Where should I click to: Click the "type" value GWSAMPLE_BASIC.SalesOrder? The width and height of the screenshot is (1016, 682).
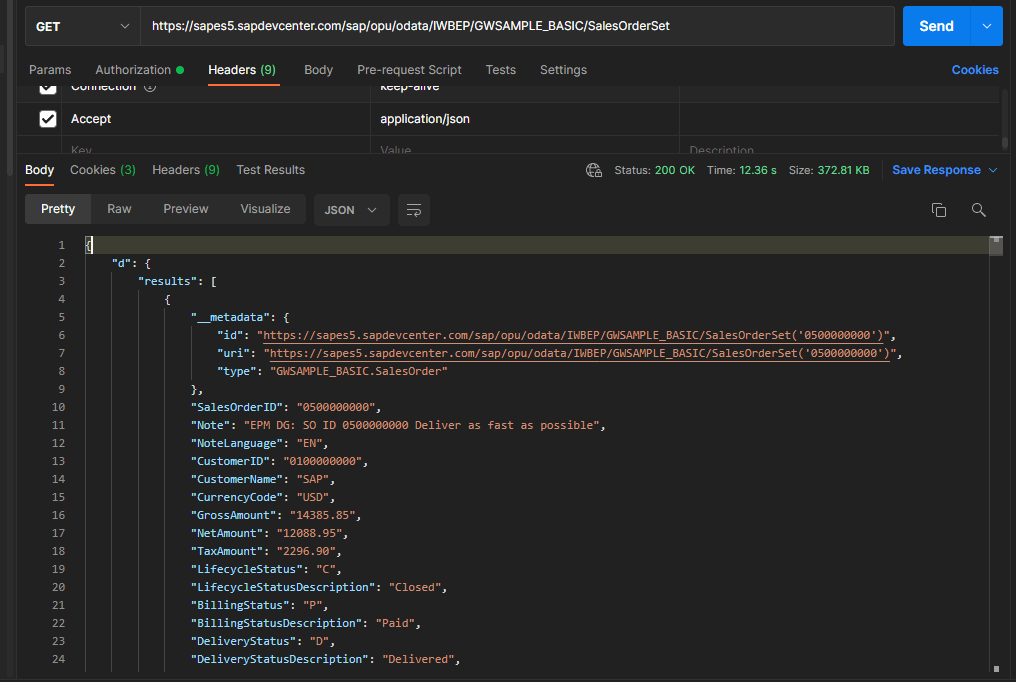pos(358,371)
